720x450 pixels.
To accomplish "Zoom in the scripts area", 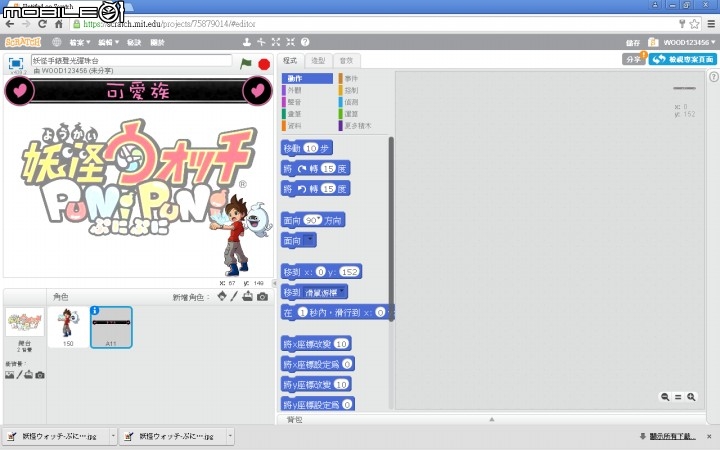I will pos(691,397).
